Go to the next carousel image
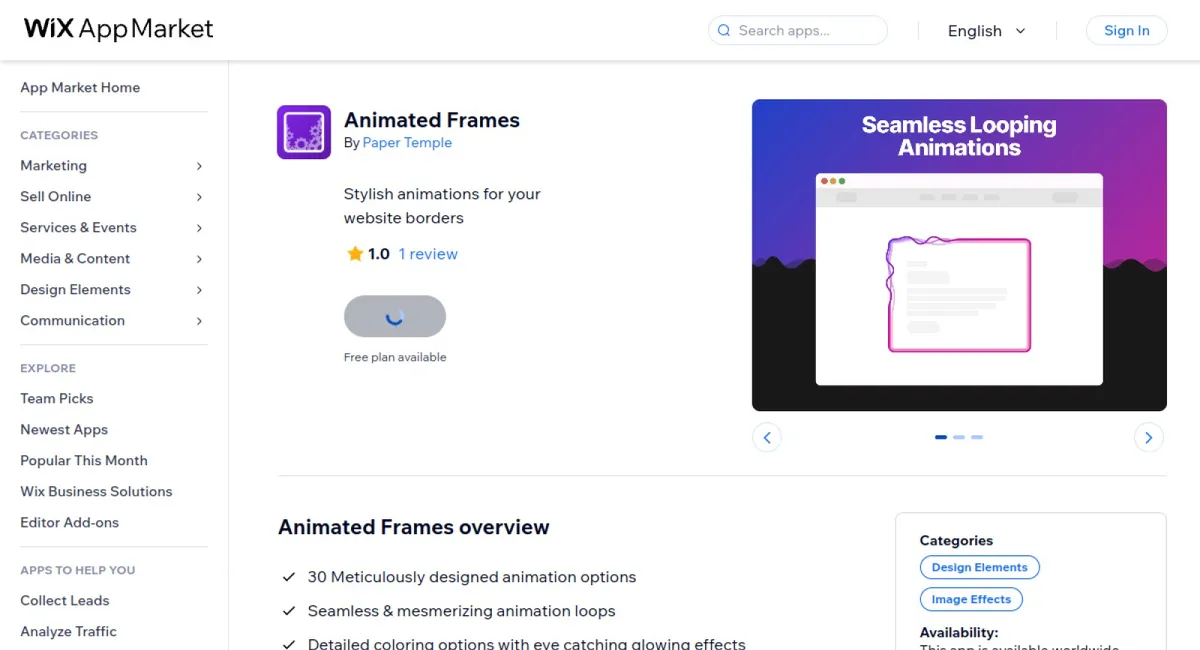This screenshot has width=1200, height=650. click(x=1149, y=437)
